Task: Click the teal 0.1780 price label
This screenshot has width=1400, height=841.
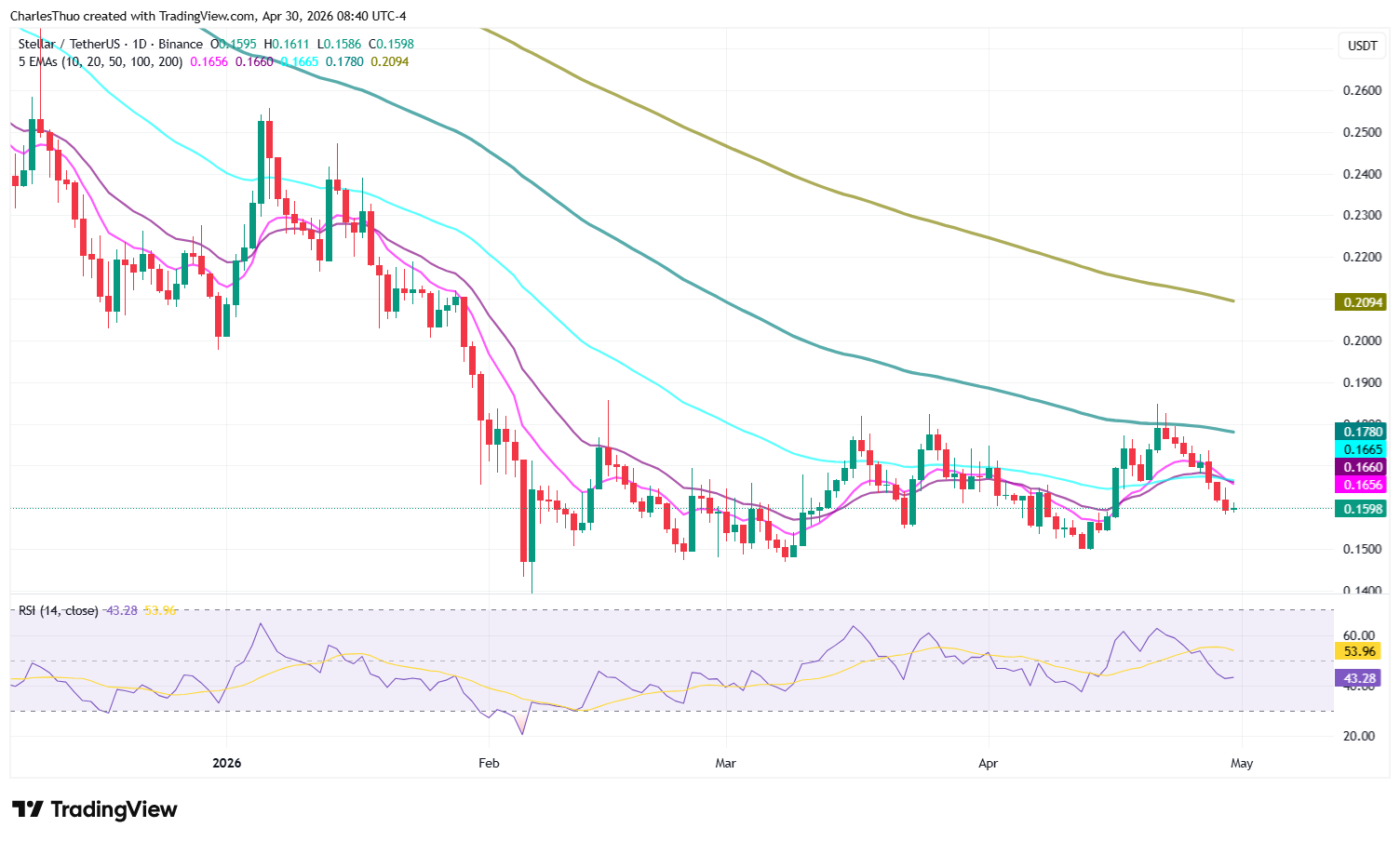Action: click(1360, 431)
